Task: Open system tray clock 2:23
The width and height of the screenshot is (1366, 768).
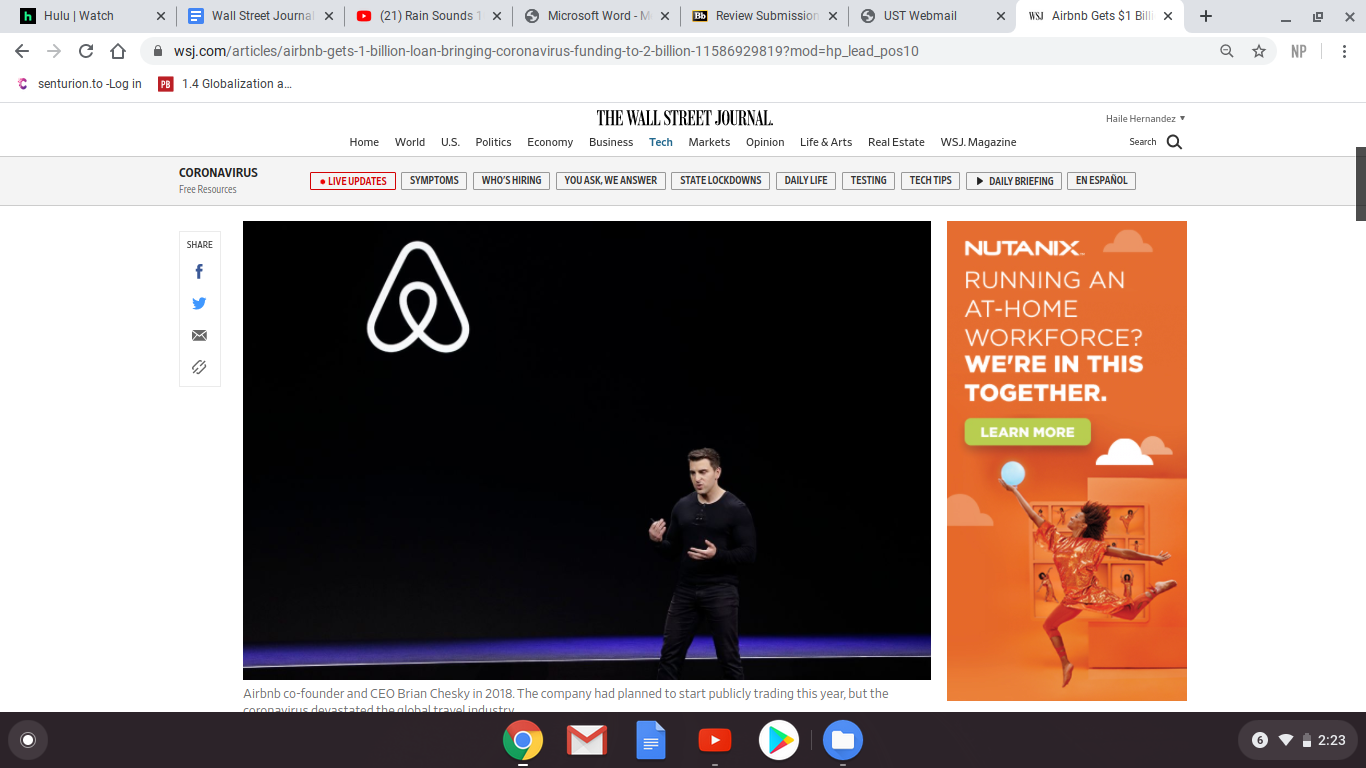Action: (1331, 740)
